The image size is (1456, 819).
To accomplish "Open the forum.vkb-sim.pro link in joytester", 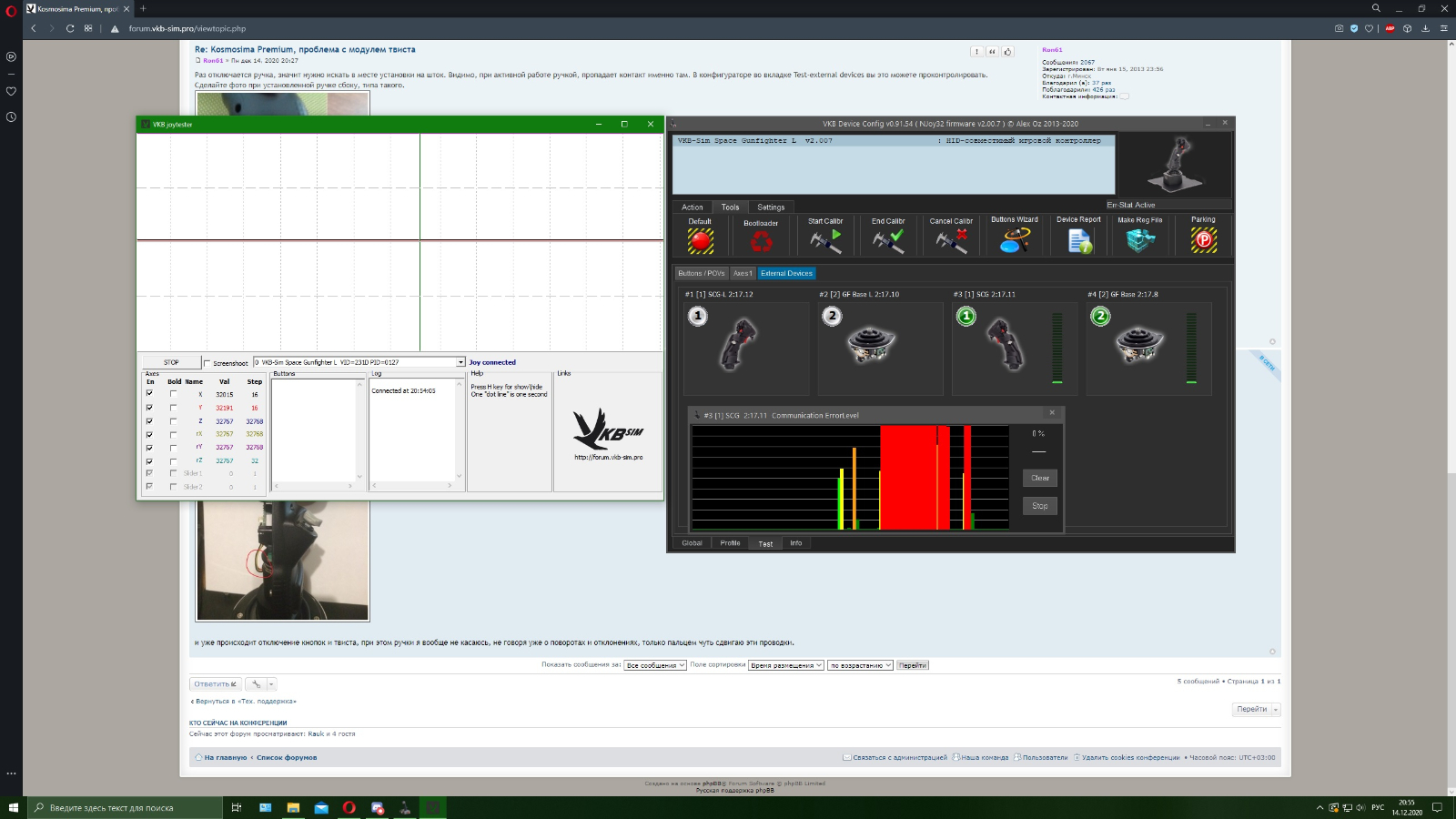I will click(609, 457).
